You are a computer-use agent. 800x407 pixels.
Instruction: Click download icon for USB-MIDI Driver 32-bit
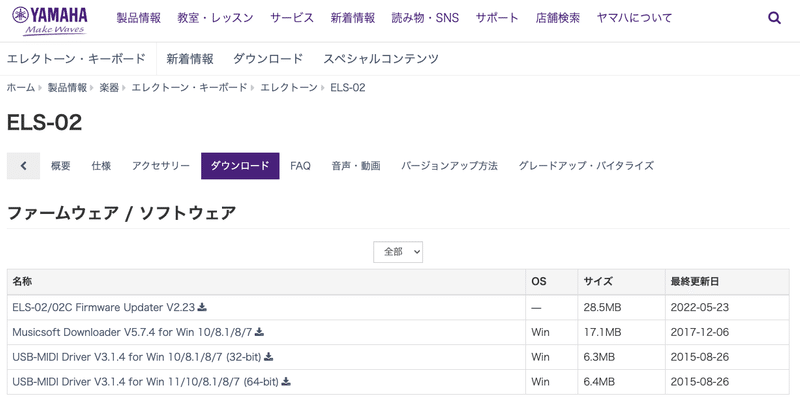point(268,357)
